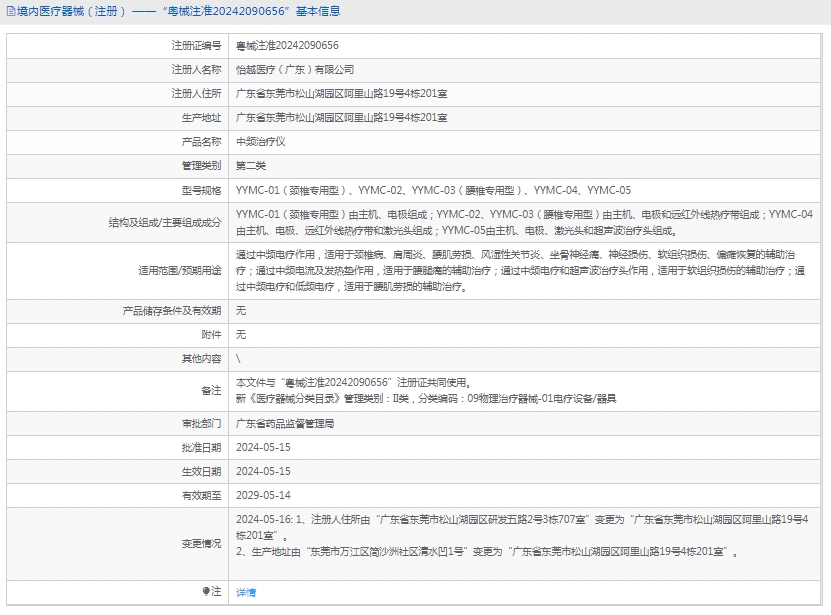831x615 pixels.
Task: Open the 详情 link at the bottom
Action: [x=245, y=593]
